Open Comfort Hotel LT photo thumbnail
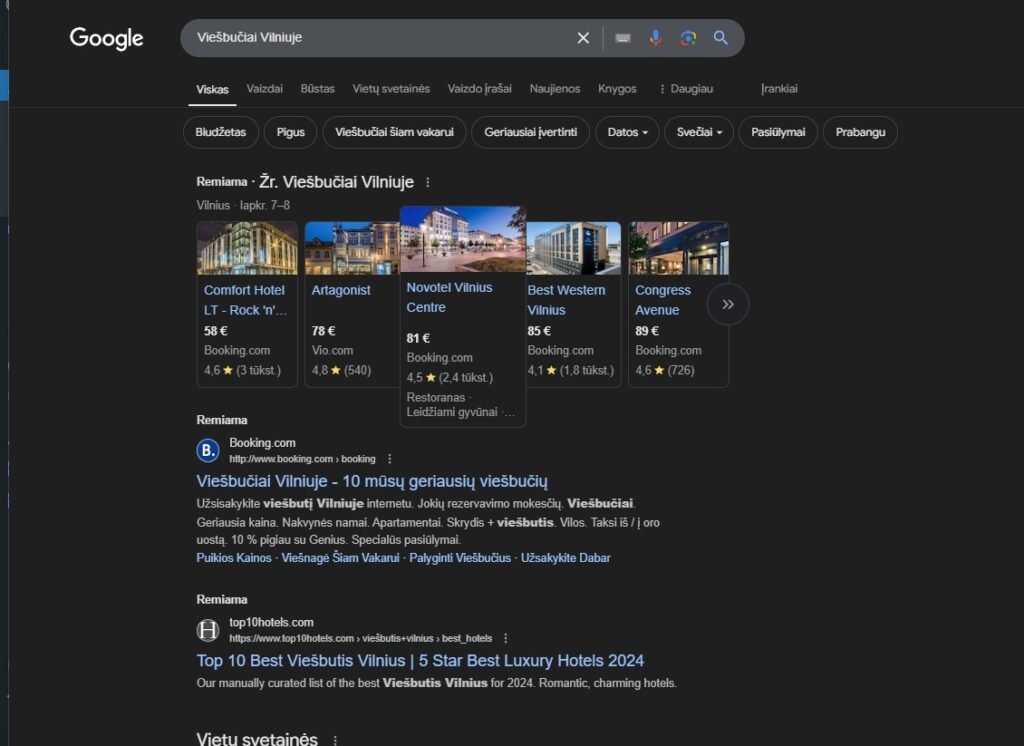1024x746 pixels. [248, 248]
